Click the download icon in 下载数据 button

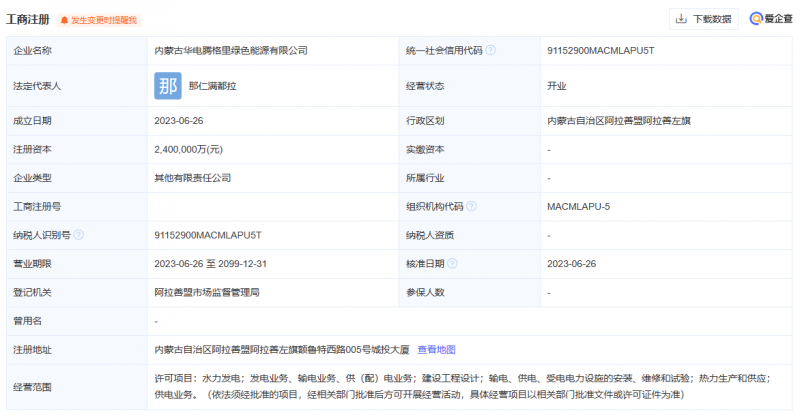(x=681, y=19)
